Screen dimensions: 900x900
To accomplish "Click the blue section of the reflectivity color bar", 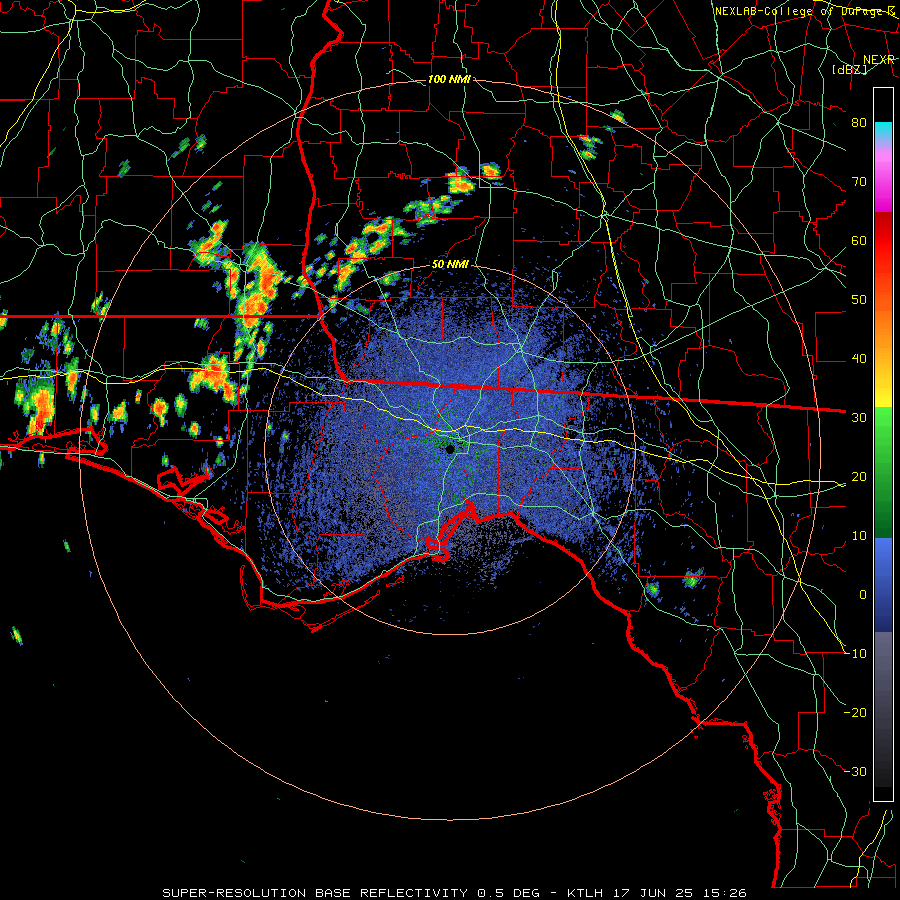I will click(883, 584).
